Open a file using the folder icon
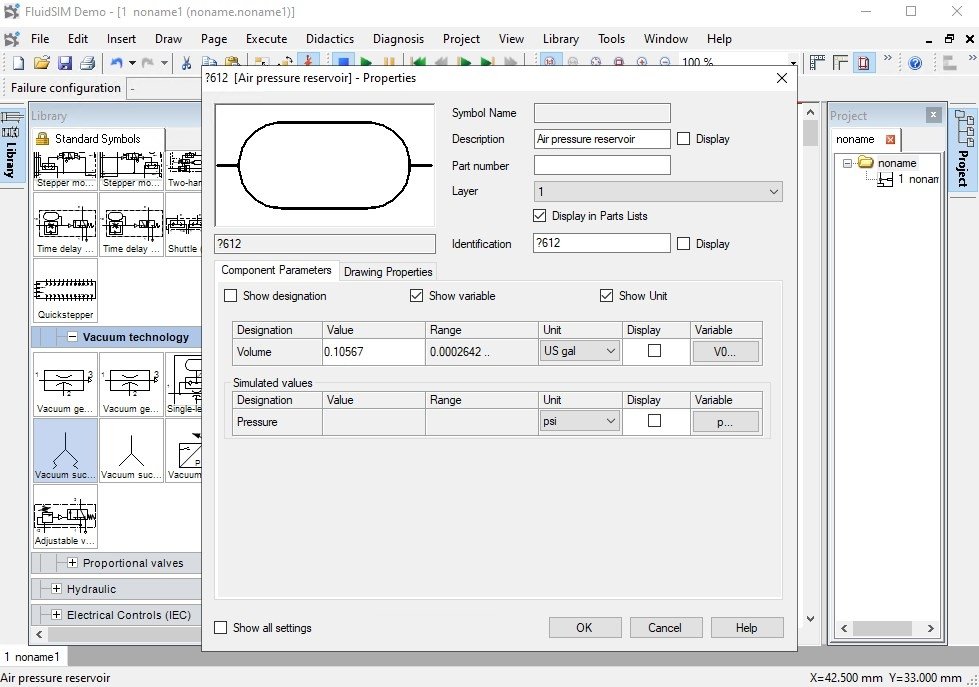This screenshot has height=687, width=979. pyautogui.click(x=42, y=62)
